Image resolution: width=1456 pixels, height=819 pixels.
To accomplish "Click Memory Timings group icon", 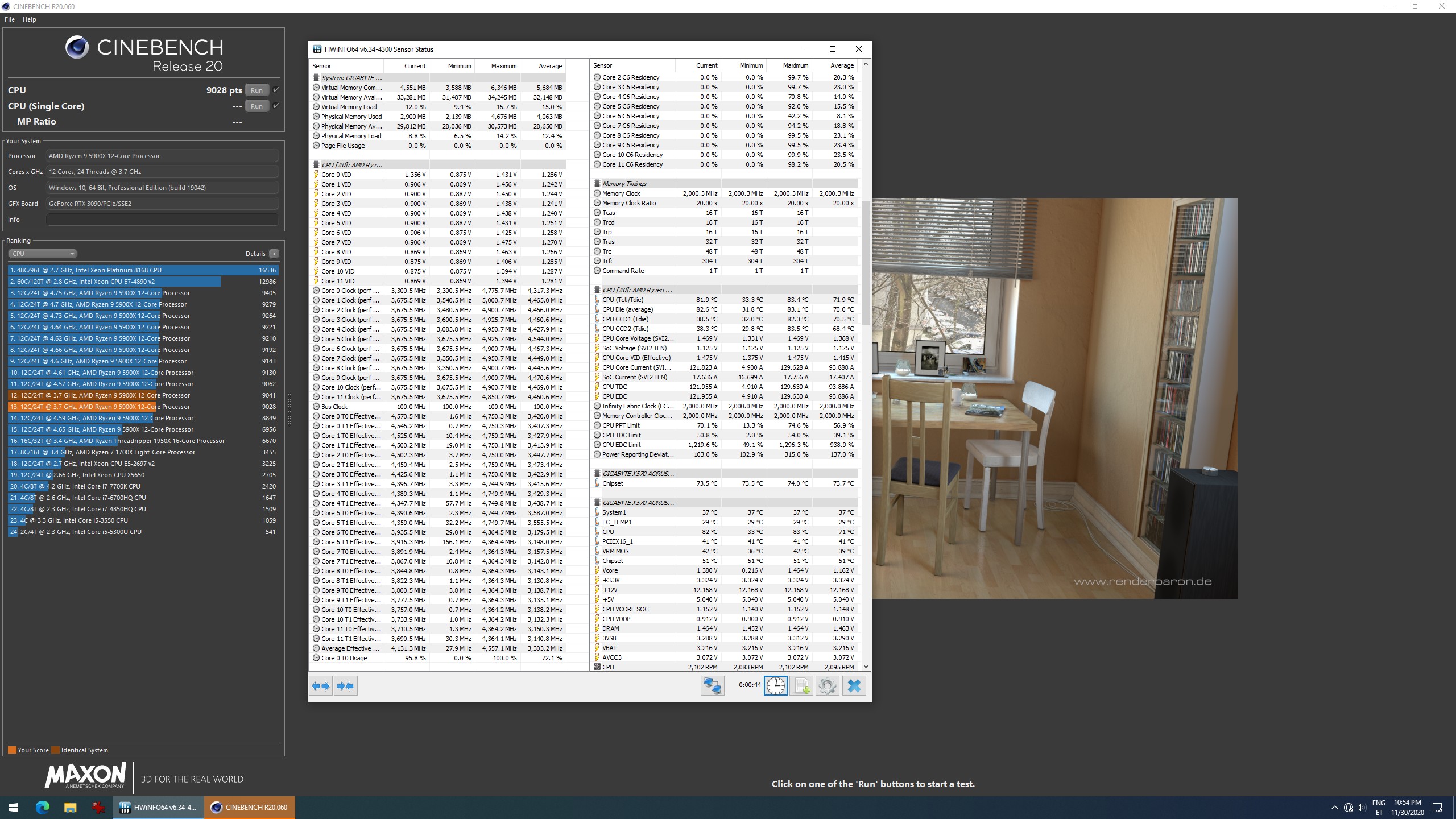I will click(x=597, y=184).
